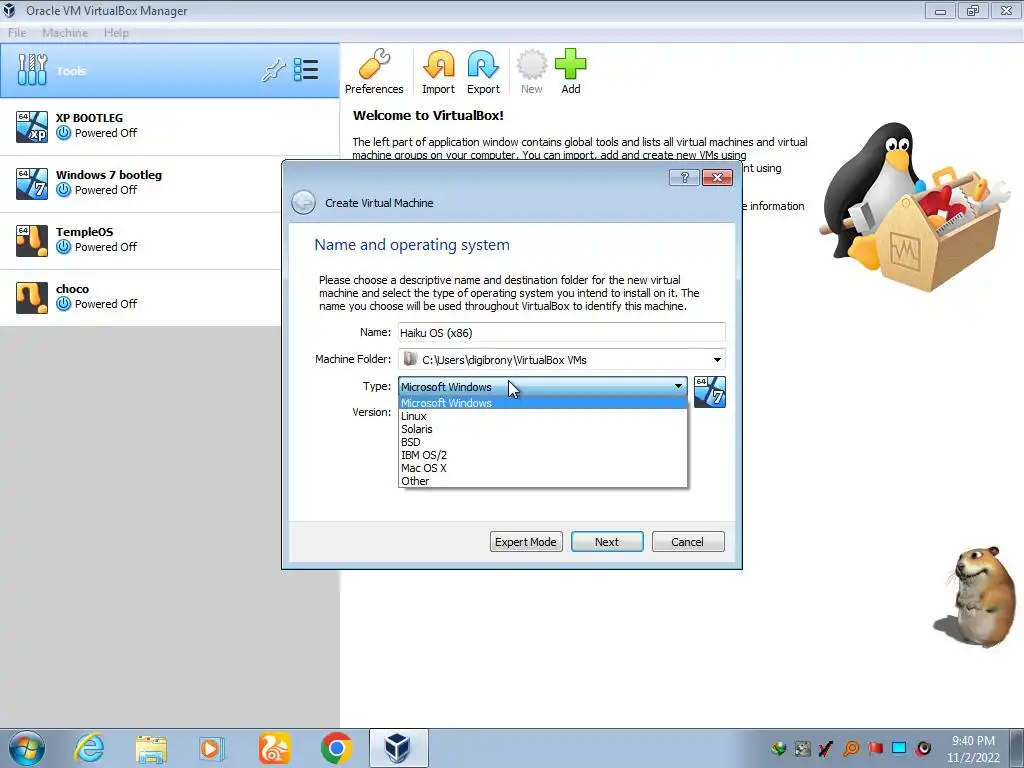Choose Linux in the Type list

[x=543, y=416]
